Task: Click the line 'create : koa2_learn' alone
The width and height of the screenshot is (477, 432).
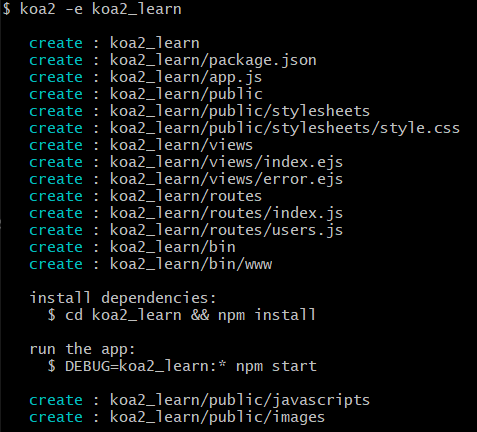Action: 114,43
